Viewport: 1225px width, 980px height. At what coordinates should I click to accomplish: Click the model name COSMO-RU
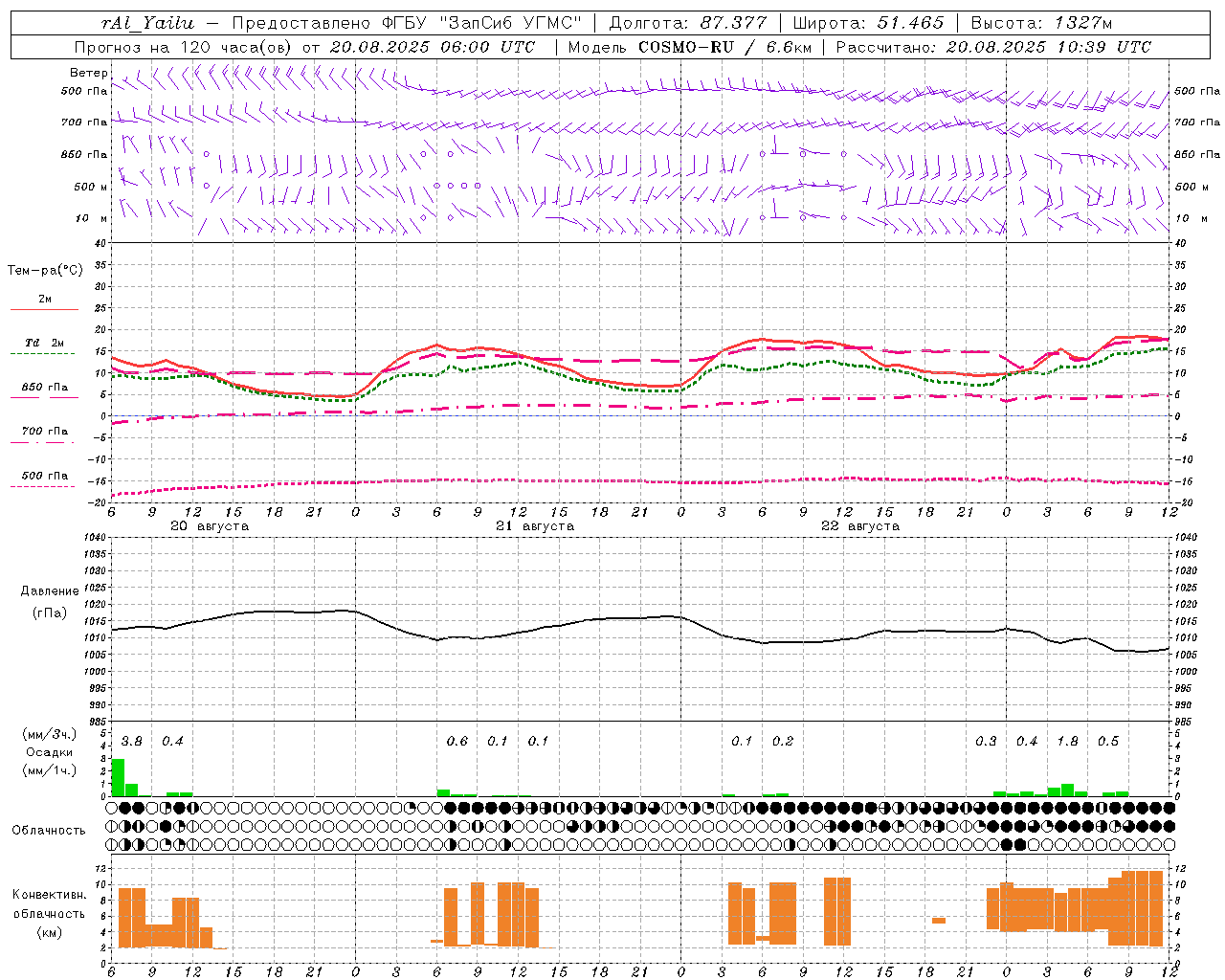[686, 47]
